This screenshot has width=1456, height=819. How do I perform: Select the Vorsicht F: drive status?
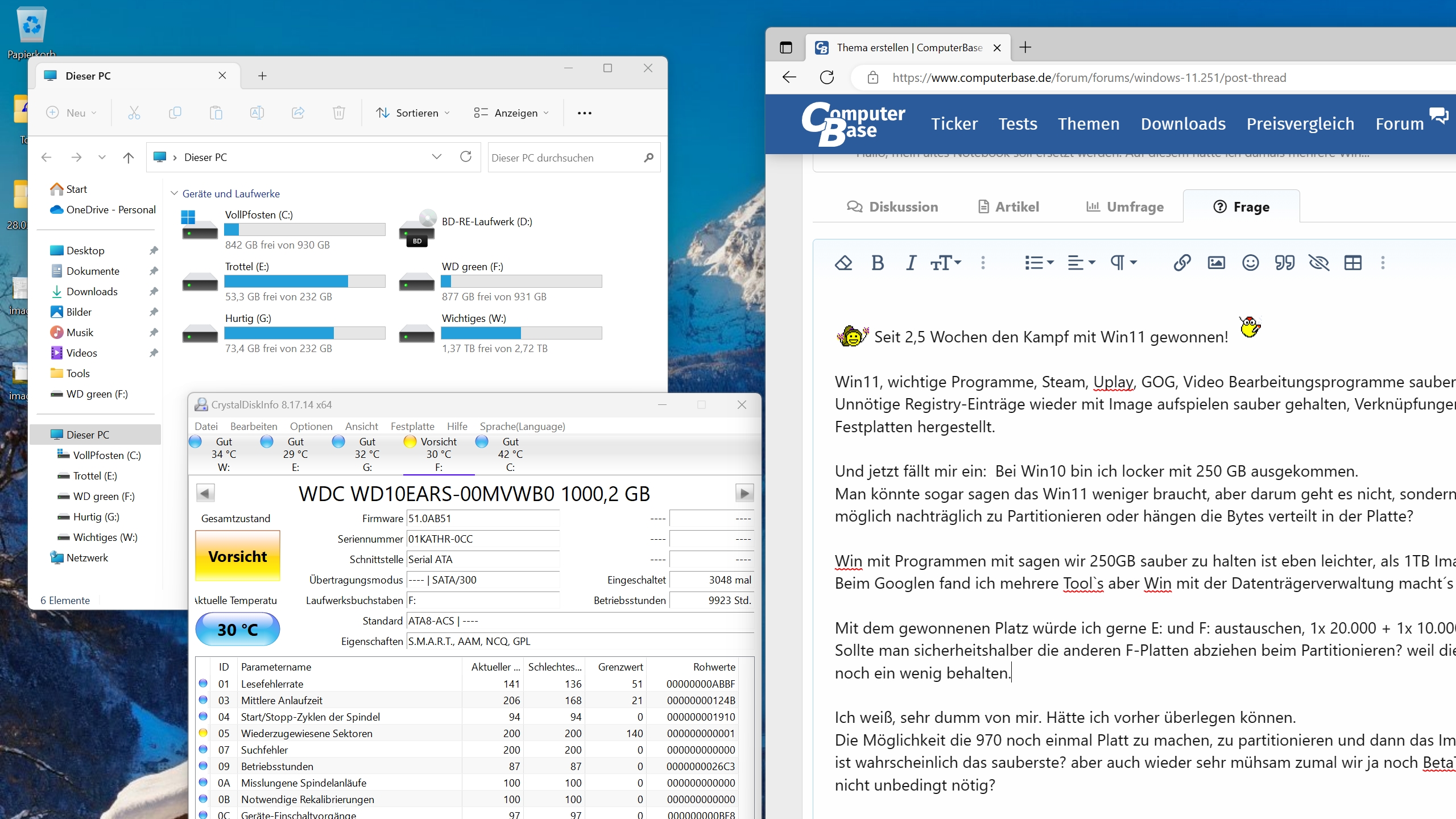(438, 454)
